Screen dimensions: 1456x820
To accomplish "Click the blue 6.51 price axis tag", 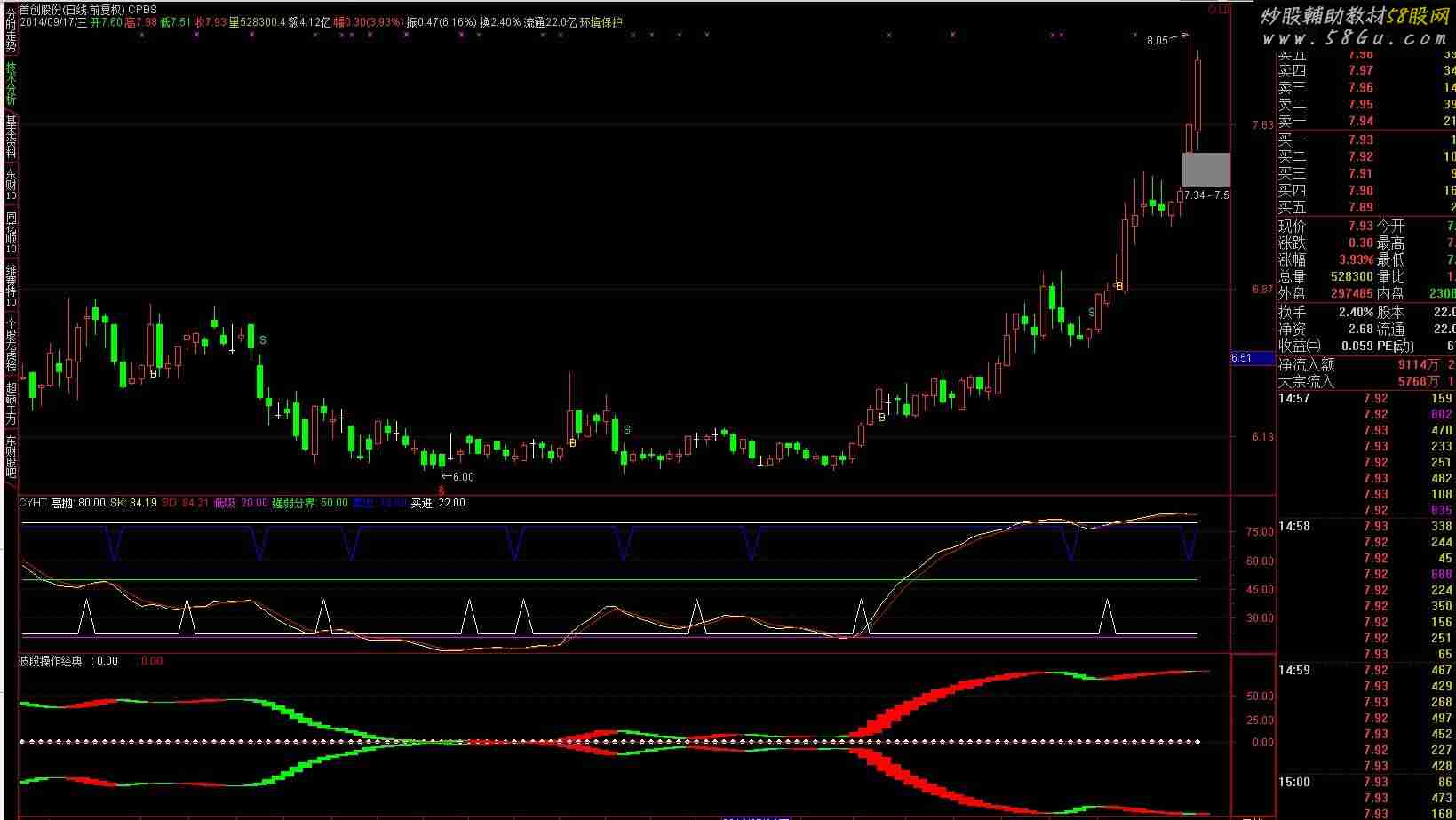I will point(1242,358).
